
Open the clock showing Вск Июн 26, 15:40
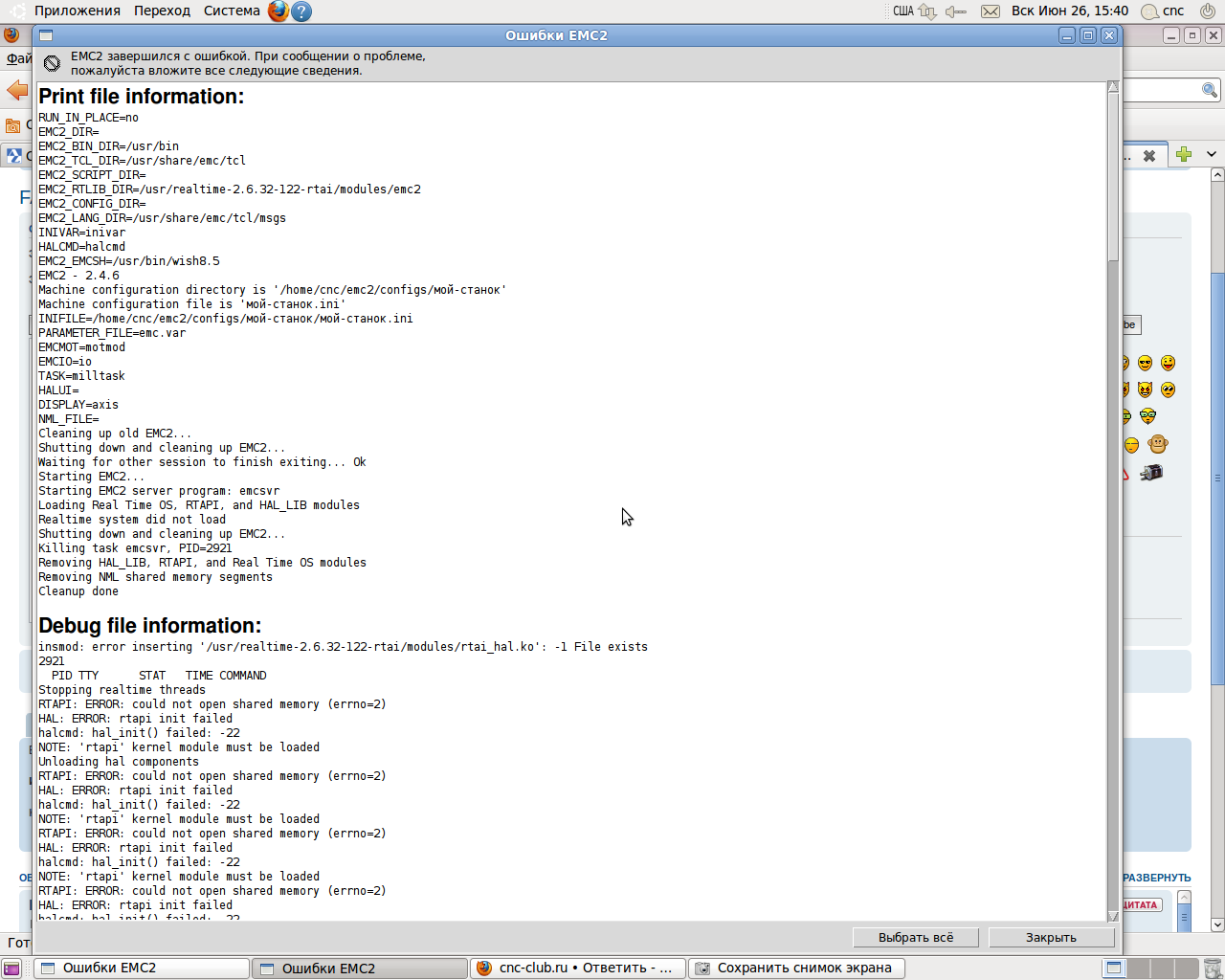tap(1070, 11)
